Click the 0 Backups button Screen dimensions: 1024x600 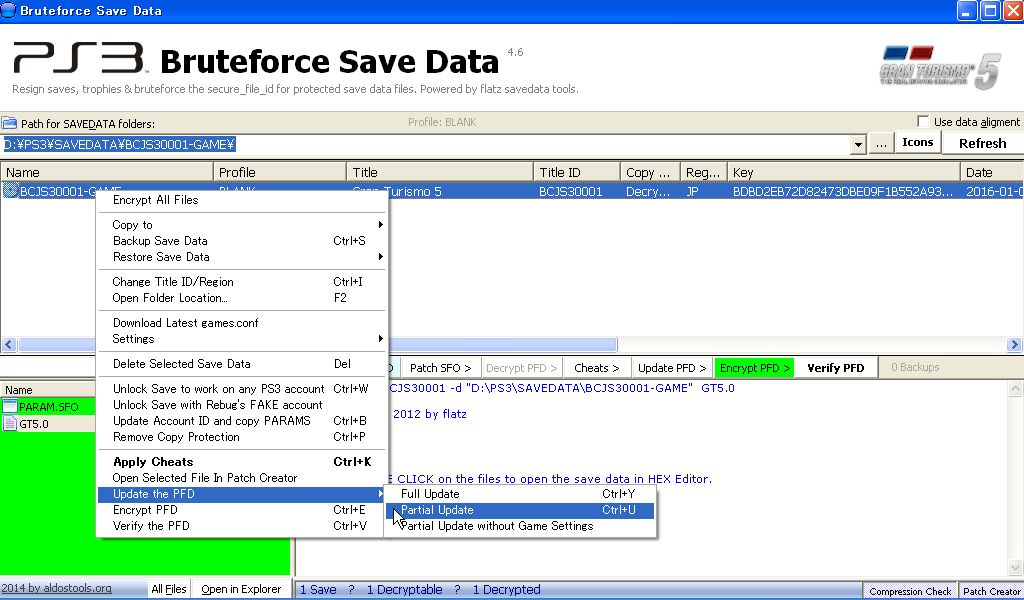point(915,368)
